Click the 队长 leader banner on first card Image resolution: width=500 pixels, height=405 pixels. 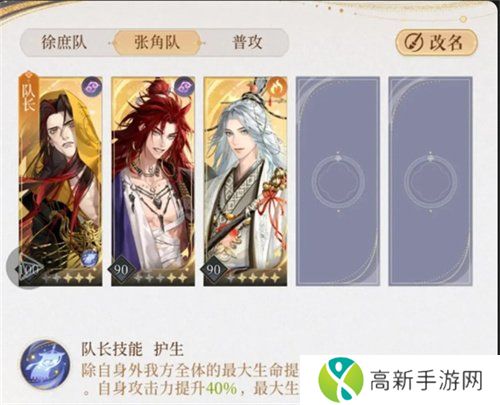[29, 93]
